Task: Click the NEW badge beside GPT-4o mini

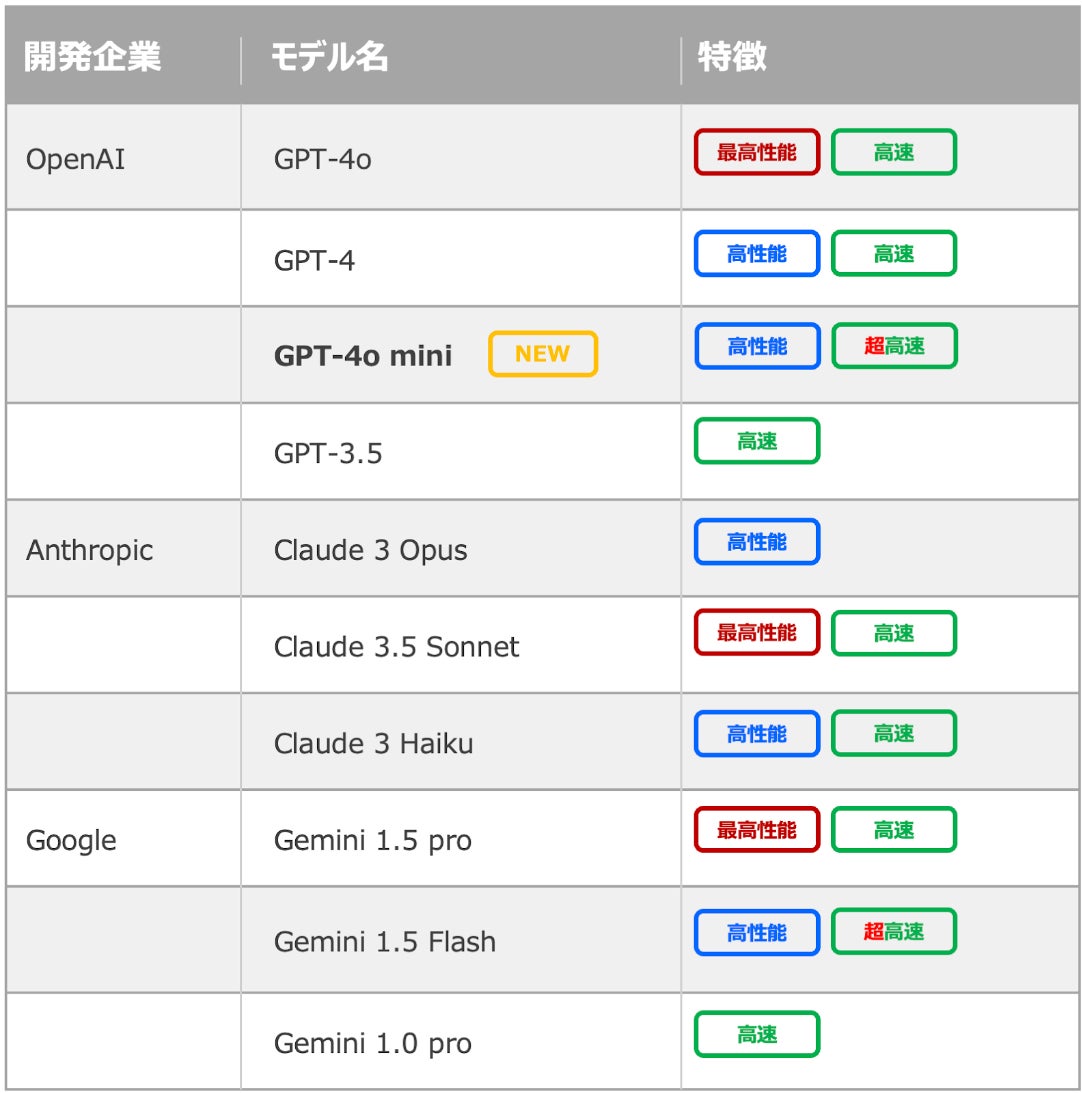Action: pos(542,354)
